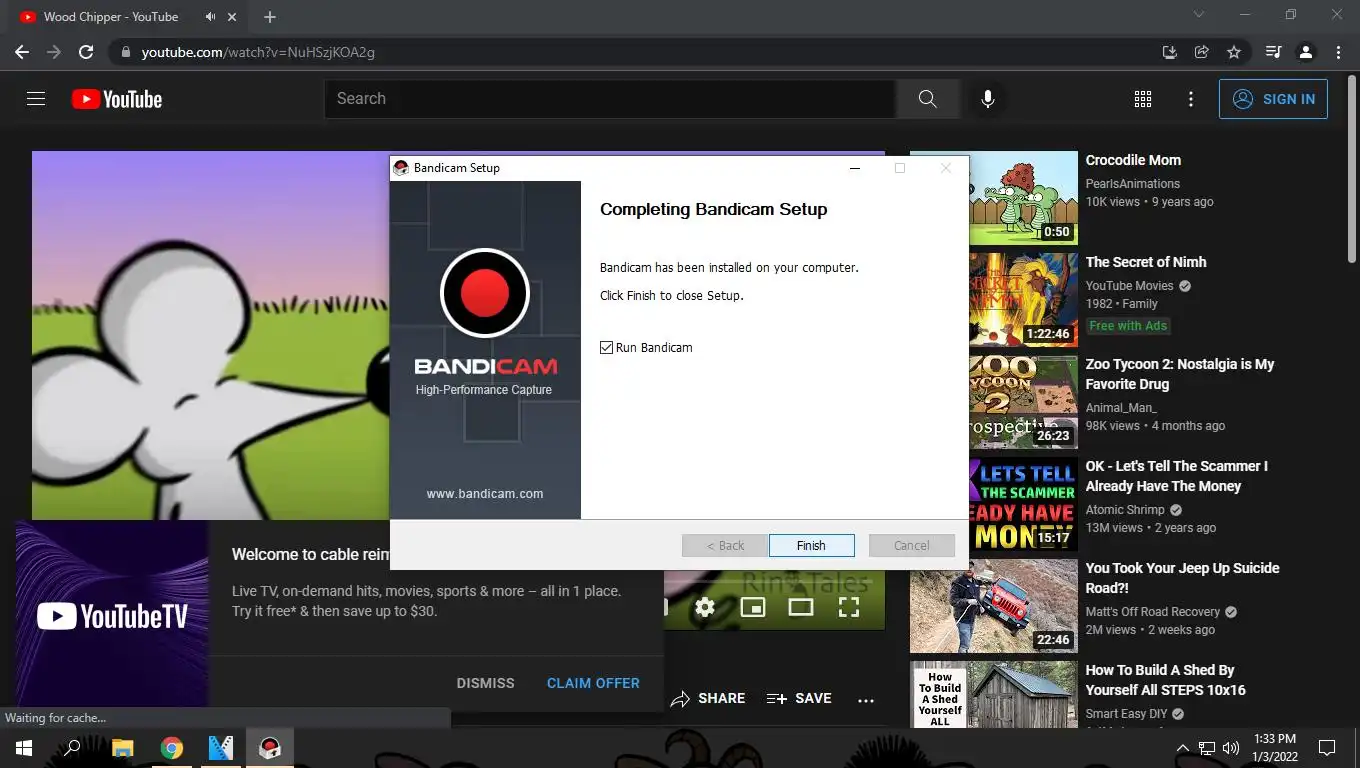Click CLAIM OFFER on the promo
Screen dimensions: 1360x768
[593, 683]
